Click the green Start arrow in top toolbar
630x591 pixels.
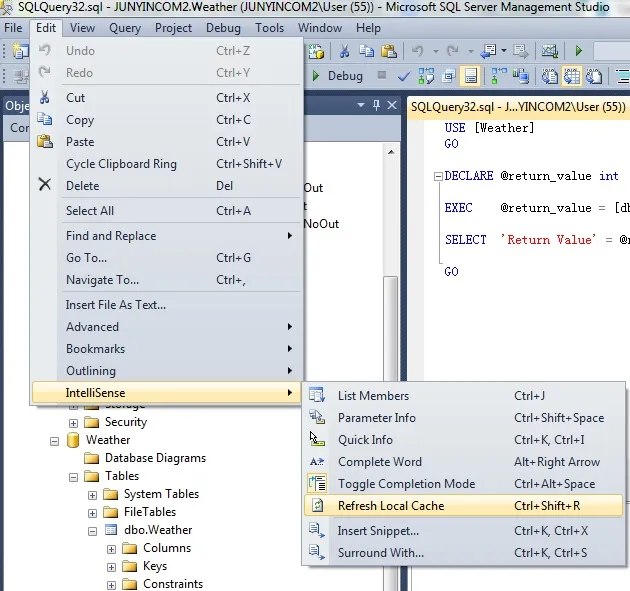[x=579, y=51]
